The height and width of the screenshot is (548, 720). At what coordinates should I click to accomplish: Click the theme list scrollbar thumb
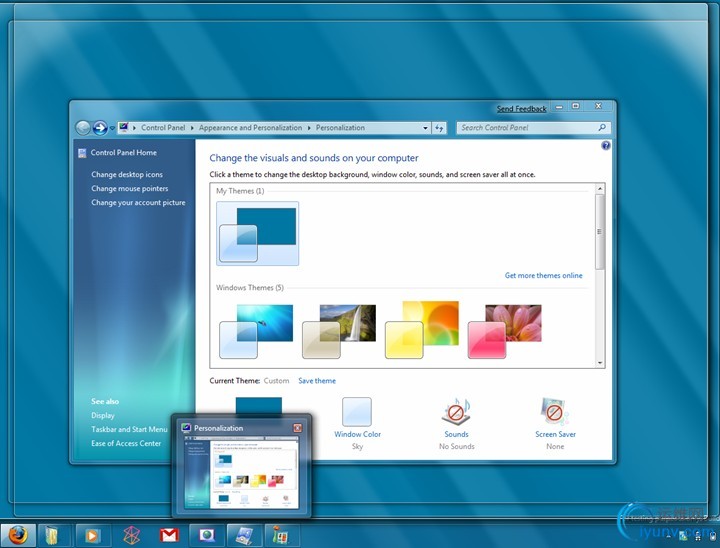tap(600, 232)
